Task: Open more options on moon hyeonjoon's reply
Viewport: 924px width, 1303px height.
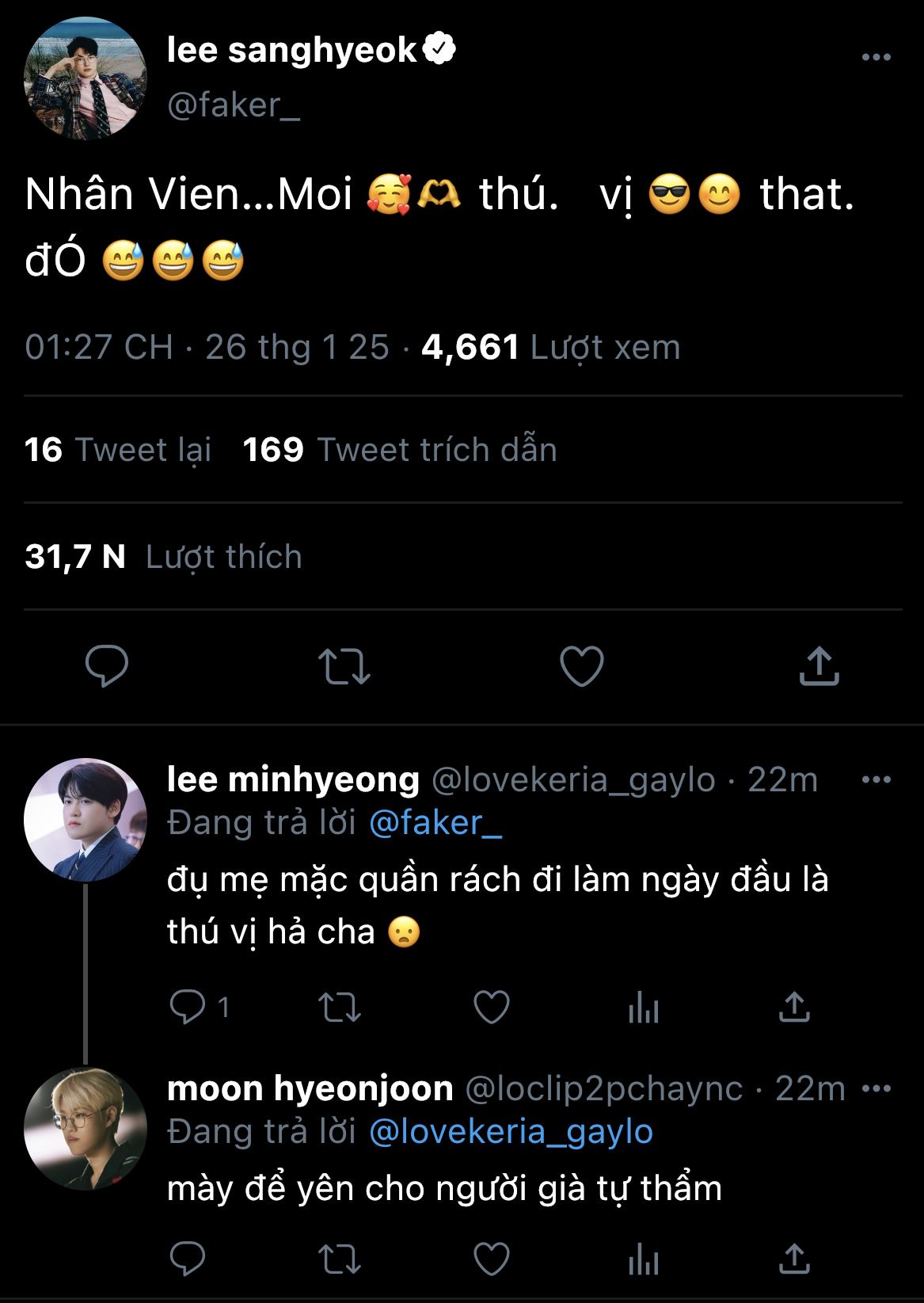Action: [x=876, y=1089]
